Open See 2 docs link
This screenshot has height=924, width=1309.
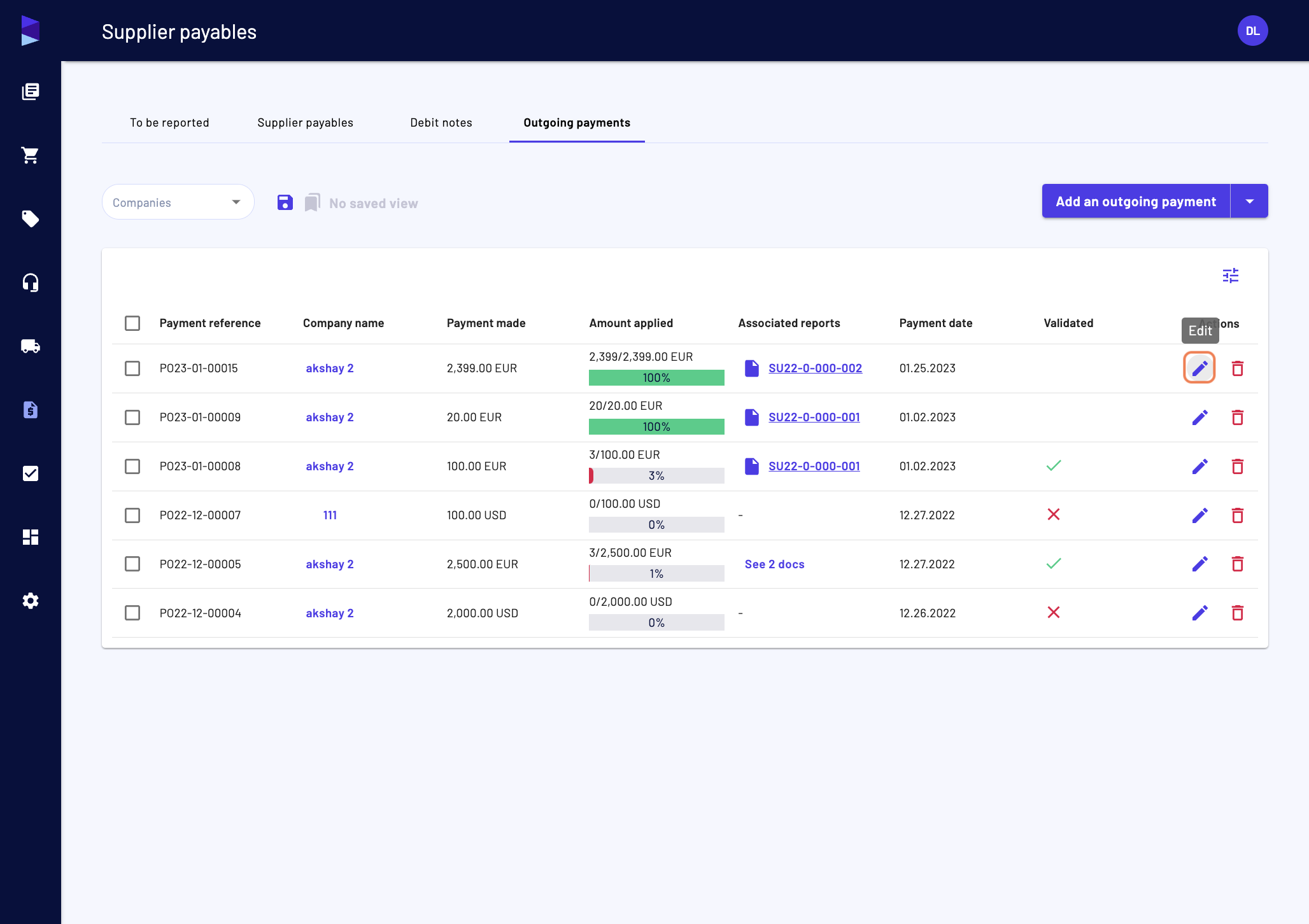pyautogui.click(x=774, y=564)
